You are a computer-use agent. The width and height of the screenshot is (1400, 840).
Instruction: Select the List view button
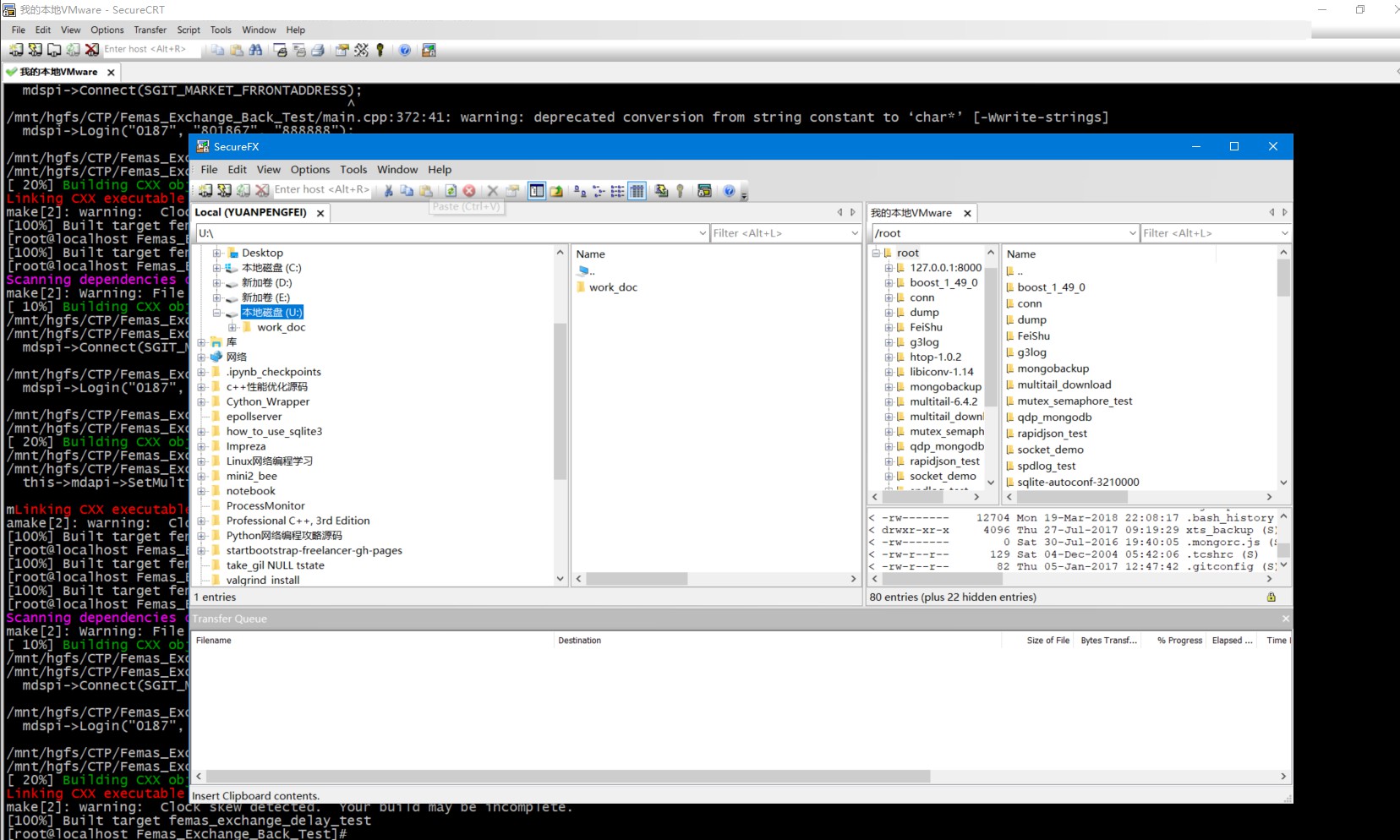(x=617, y=191)
